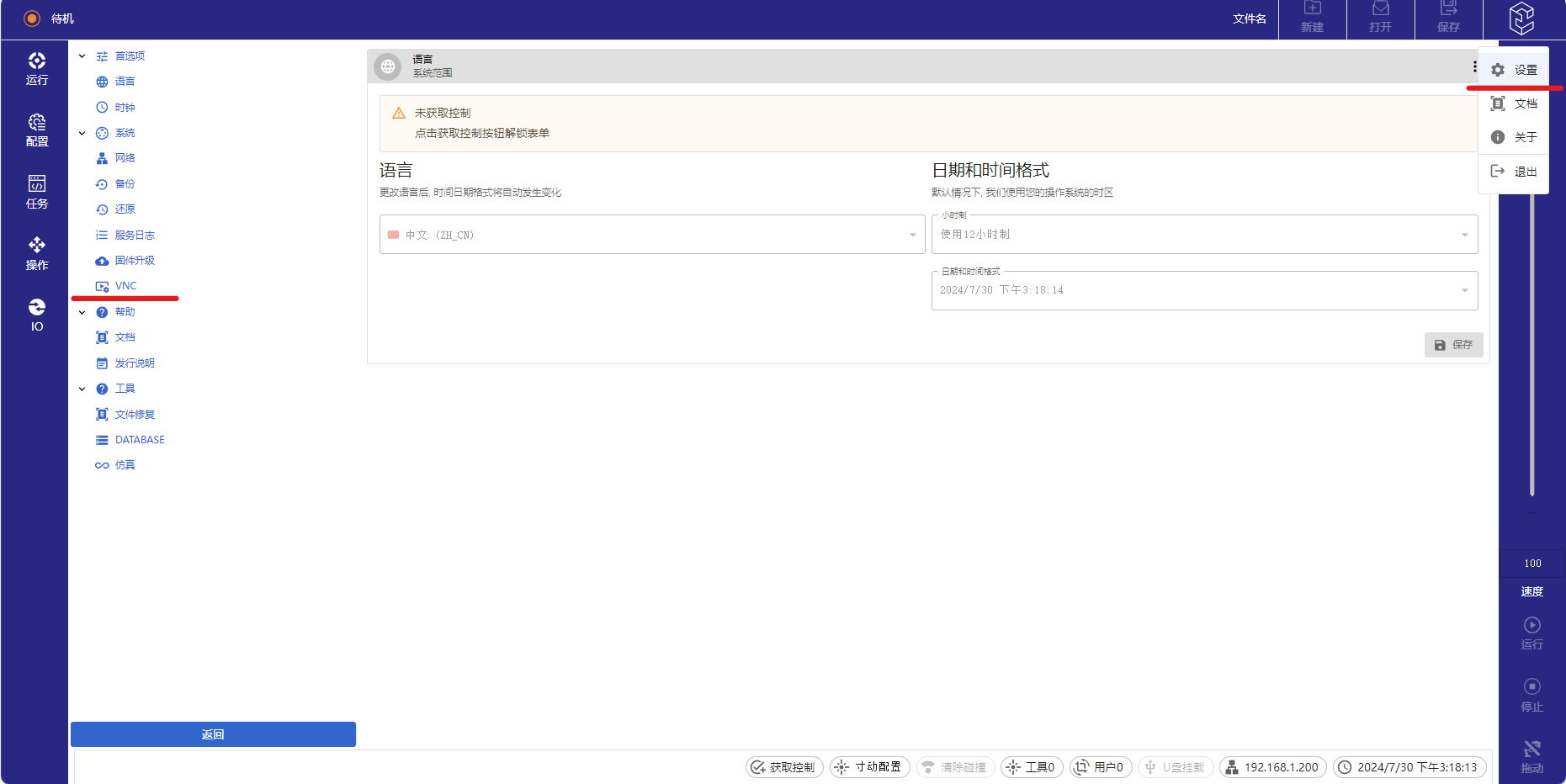This screenshot has height=784, width=1566.
Task: Click the robot logo icon at top right
Action: (1521, 19)
